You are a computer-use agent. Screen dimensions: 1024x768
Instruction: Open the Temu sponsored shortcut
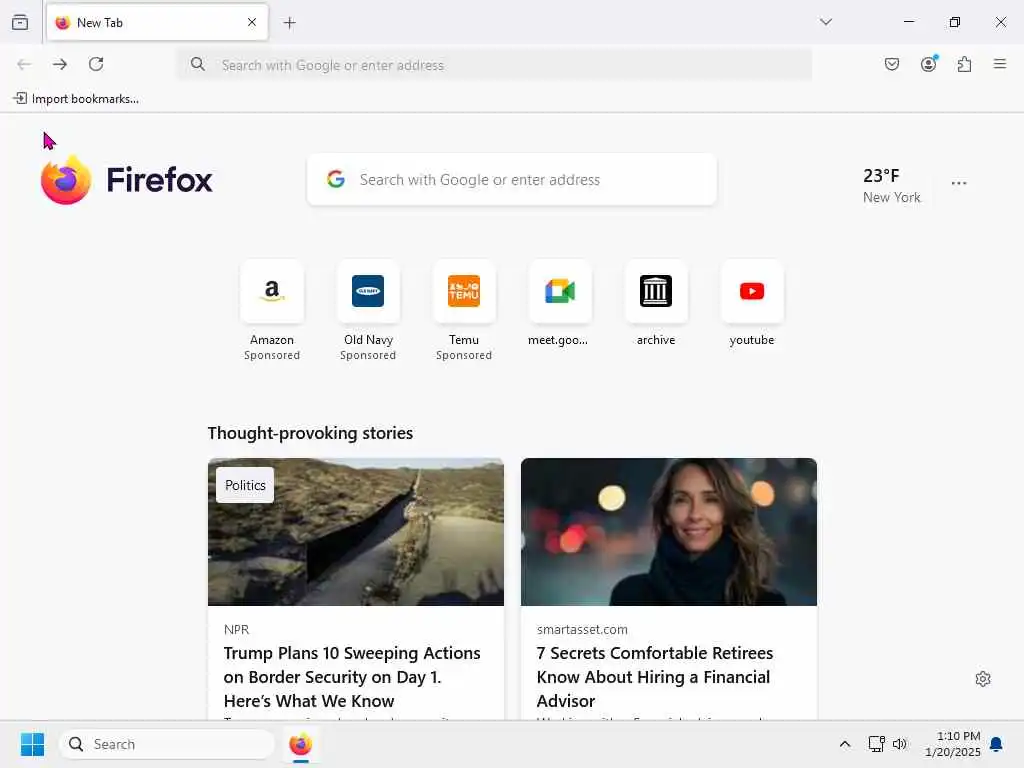[464, 310]
